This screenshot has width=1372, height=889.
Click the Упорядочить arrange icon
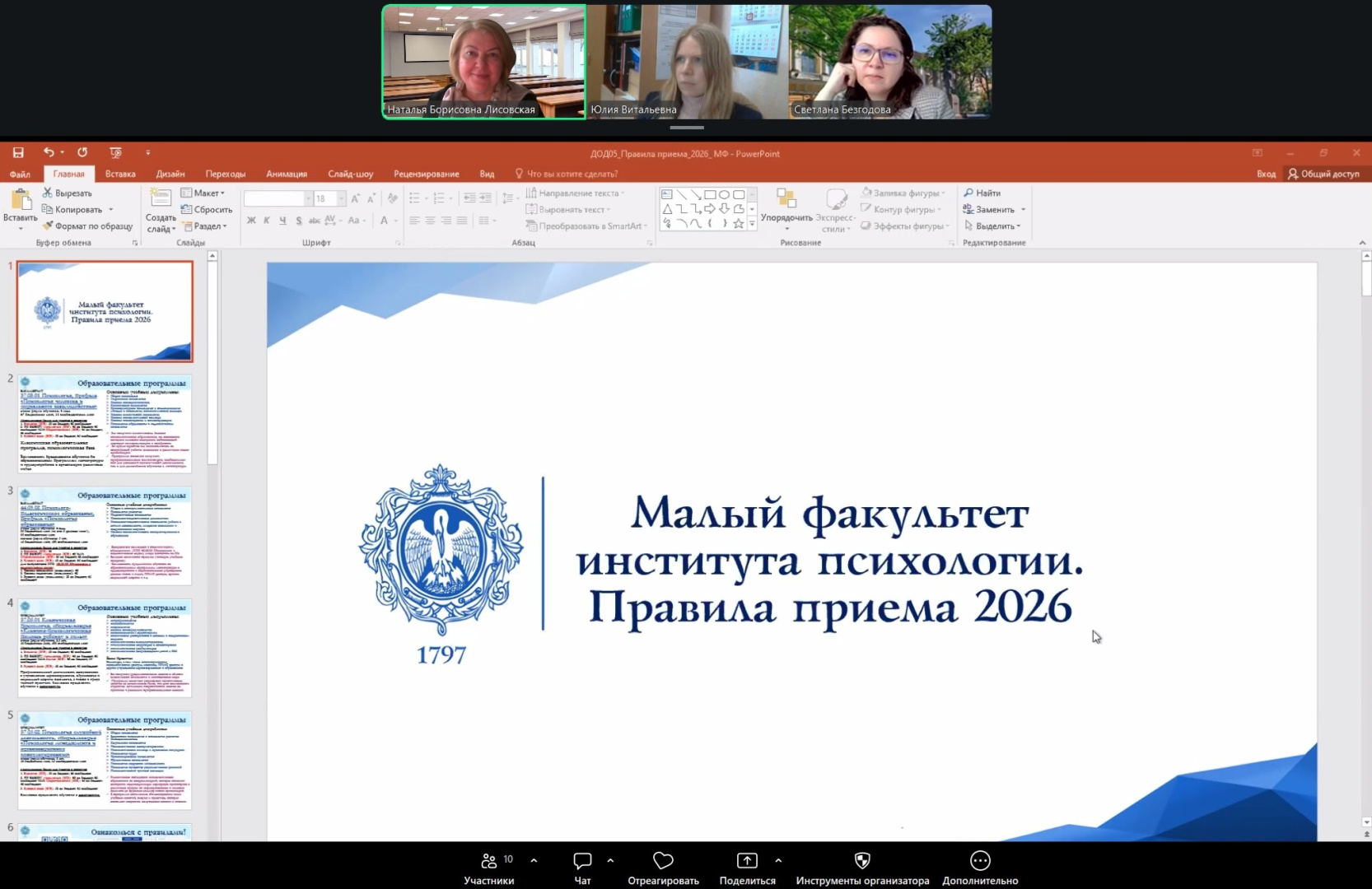tap(786, 198)
